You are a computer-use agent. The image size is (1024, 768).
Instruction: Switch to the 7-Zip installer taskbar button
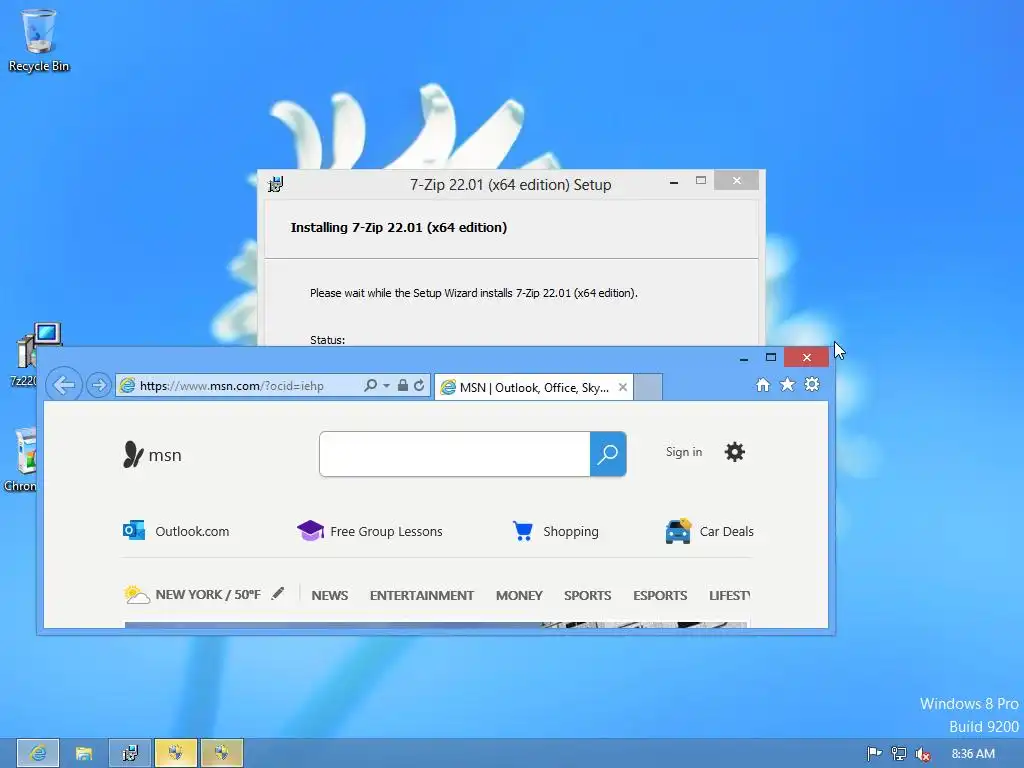pyautogui.click(x=130, y=753)
